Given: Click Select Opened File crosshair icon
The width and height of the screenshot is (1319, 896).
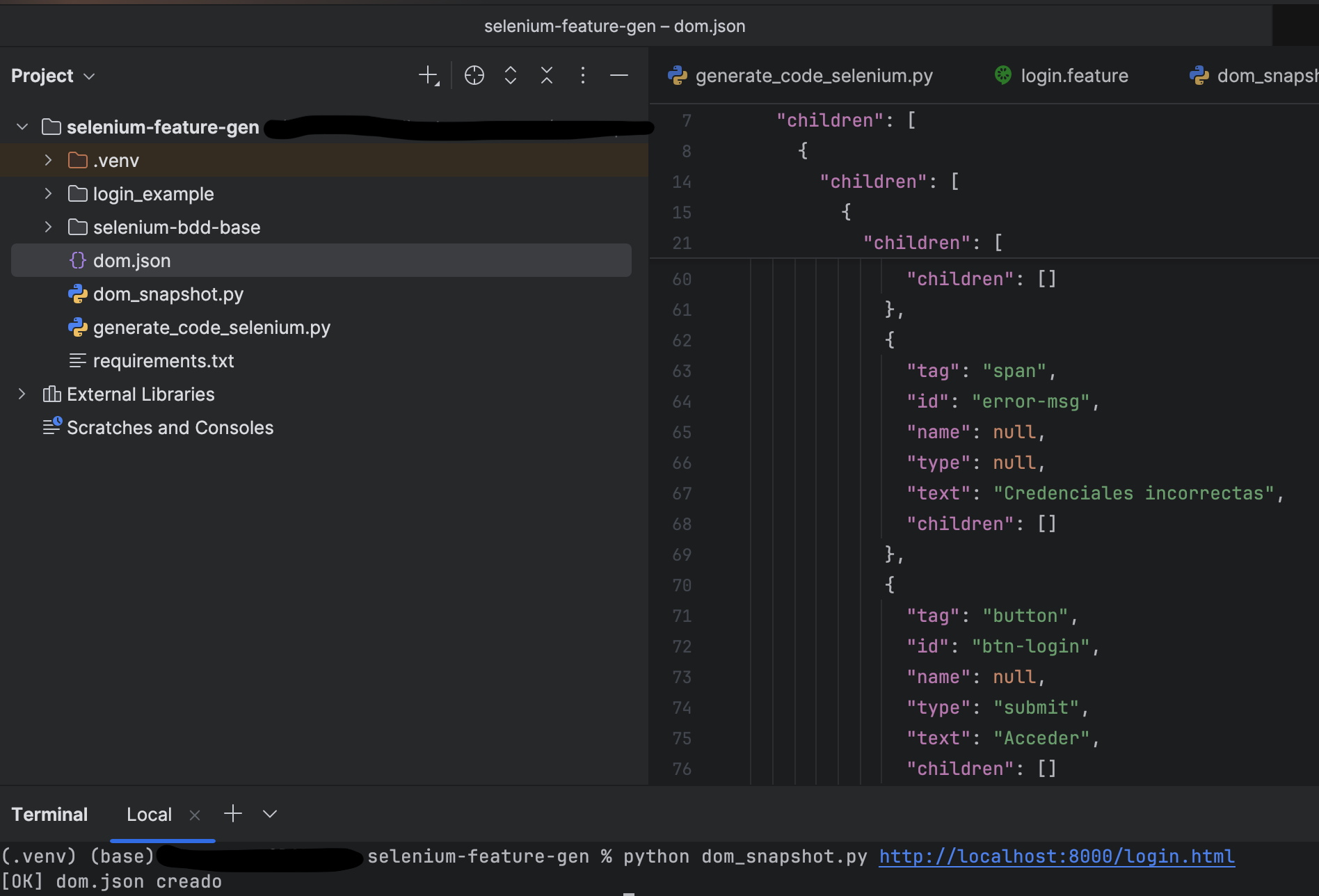Looking at the screenshot, I should point(474,76).
